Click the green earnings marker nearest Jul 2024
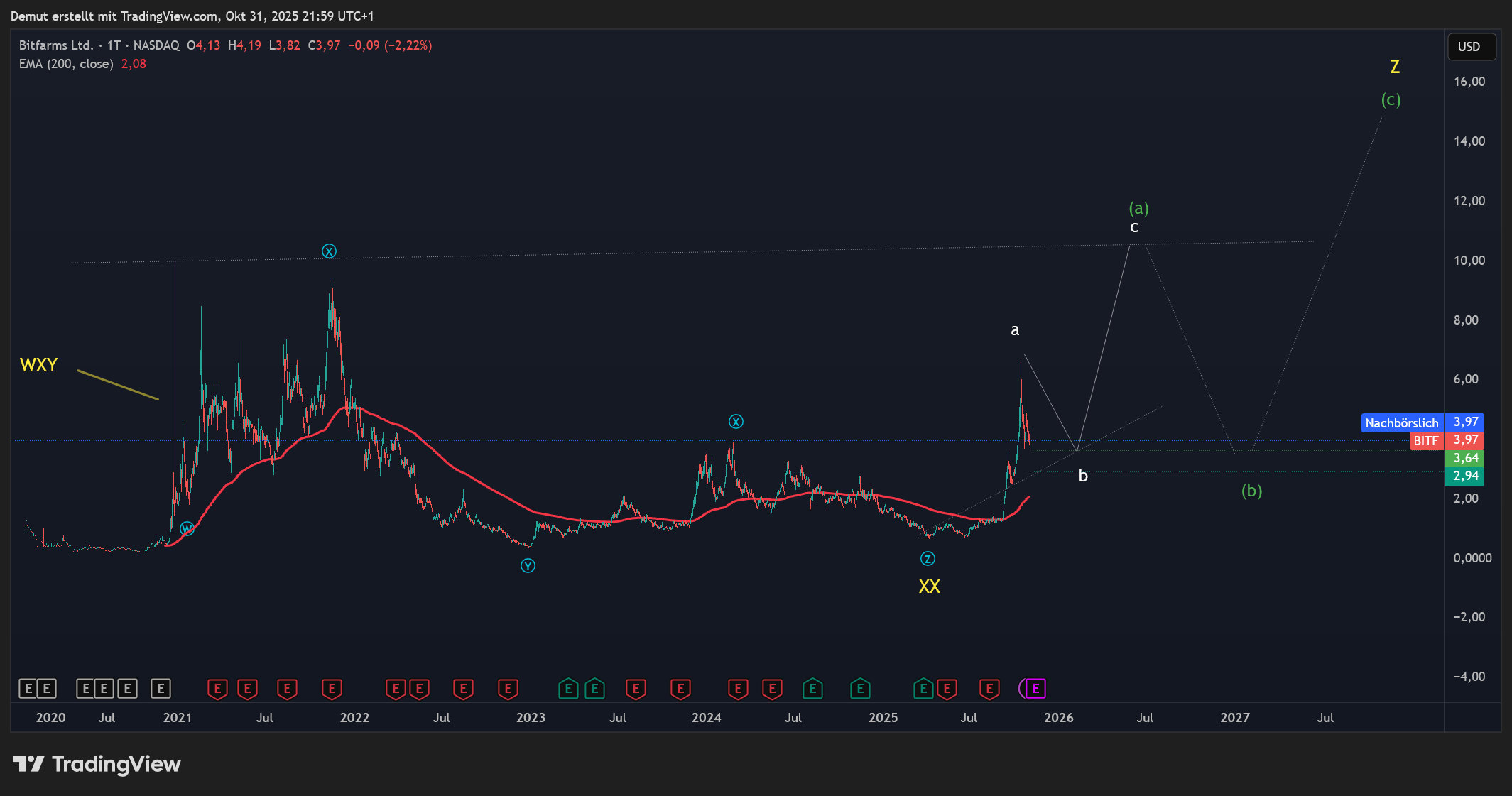This screenshot has width=1512, height=796. tap(812, 688)
